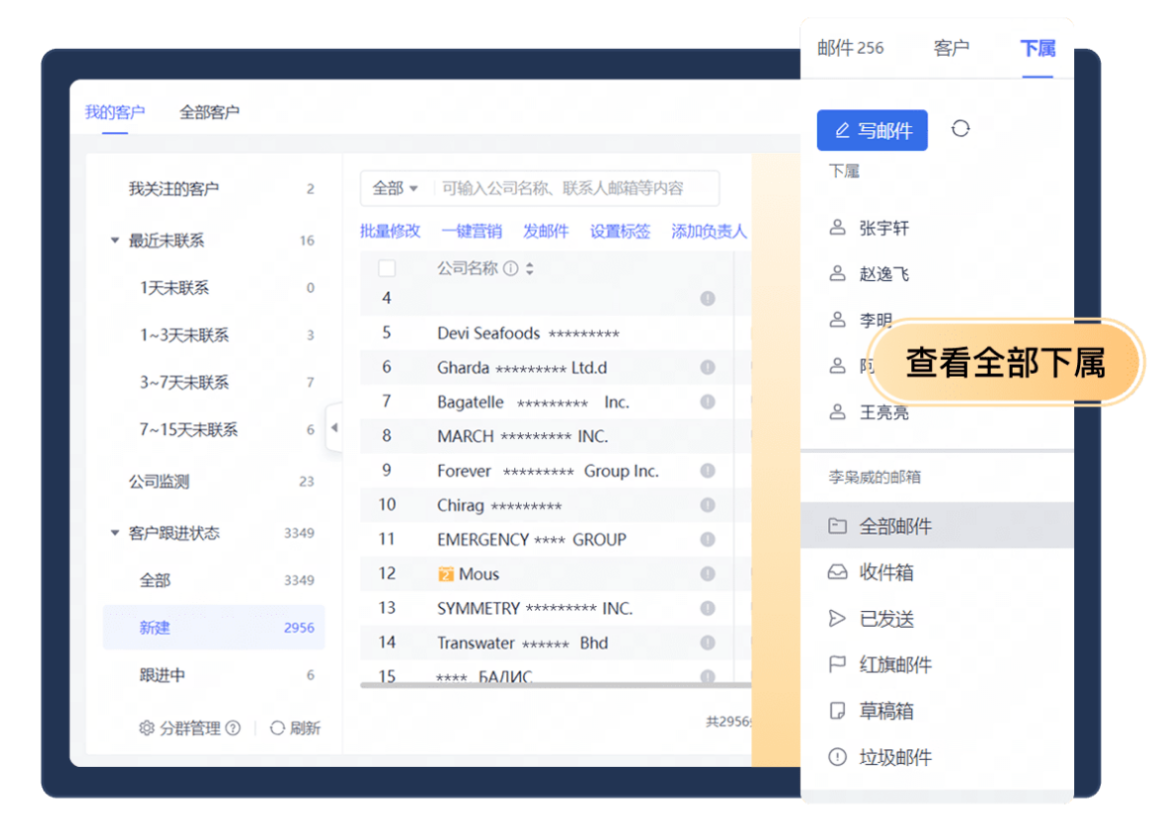
Task: Click the company search input field
Action: (575, 188)
